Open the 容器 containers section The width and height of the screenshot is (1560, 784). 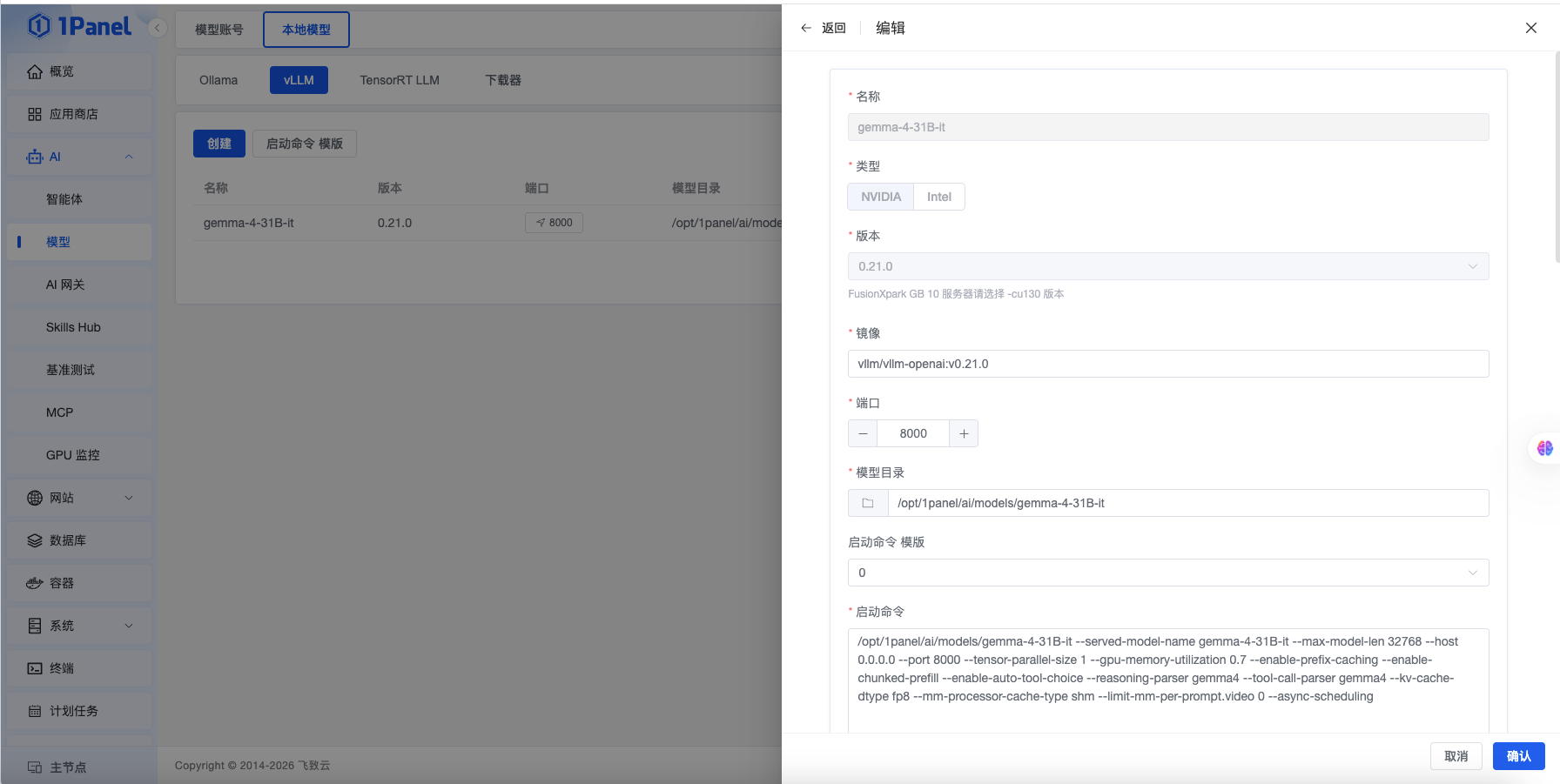(79, 583)
